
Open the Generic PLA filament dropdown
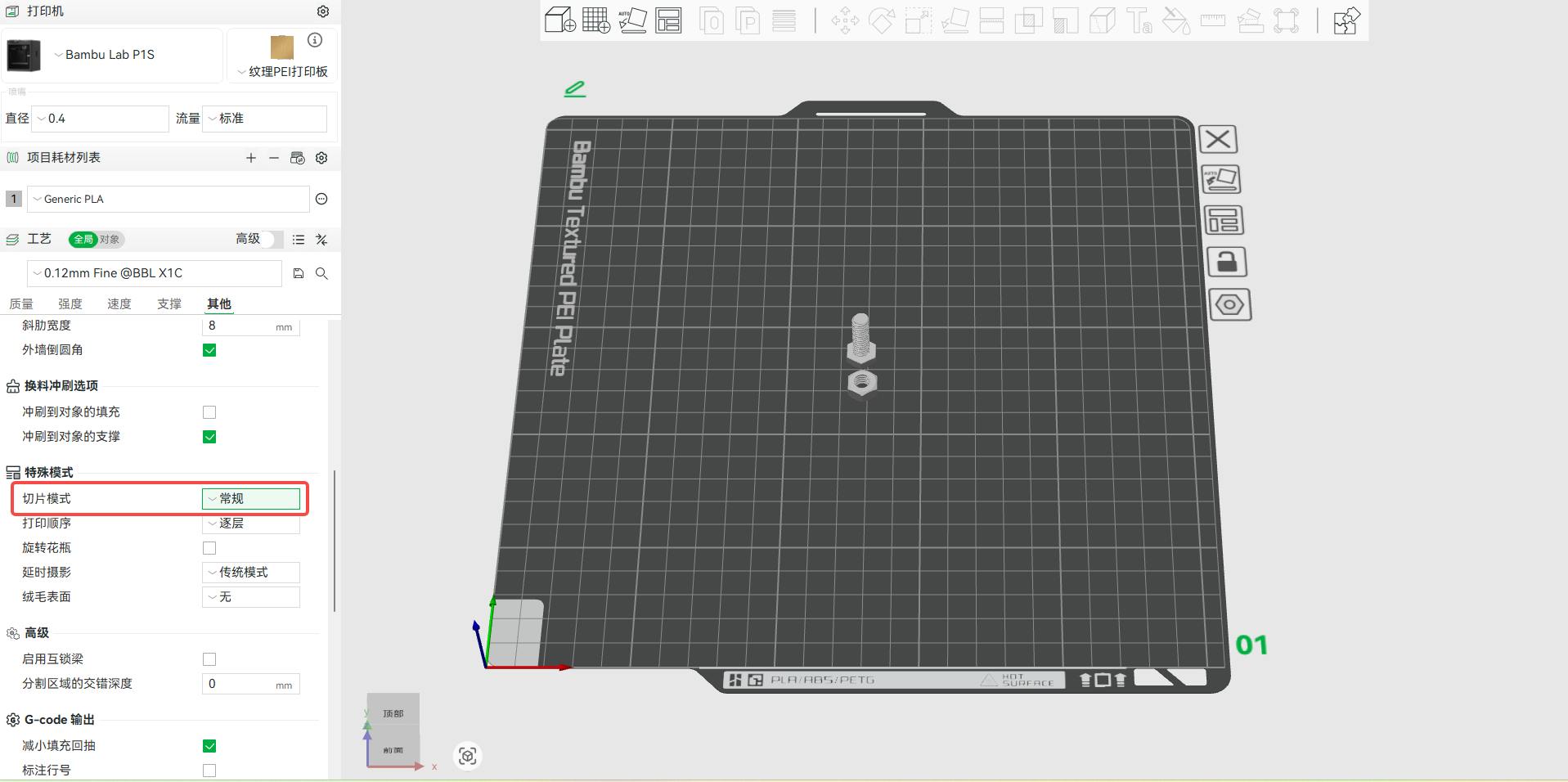[x=168, y=199]
